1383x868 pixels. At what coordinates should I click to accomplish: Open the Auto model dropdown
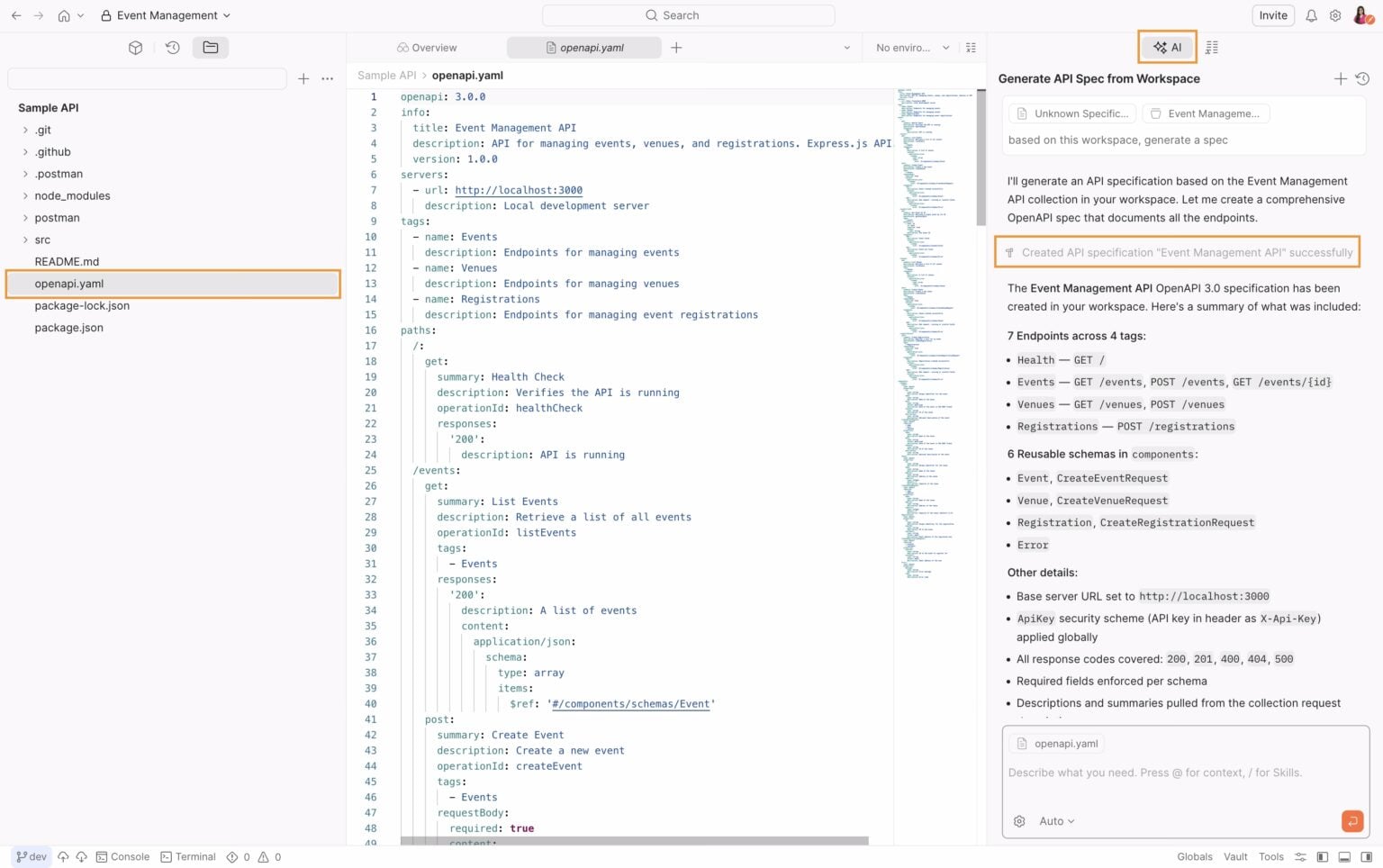[x=1056, y=821]
